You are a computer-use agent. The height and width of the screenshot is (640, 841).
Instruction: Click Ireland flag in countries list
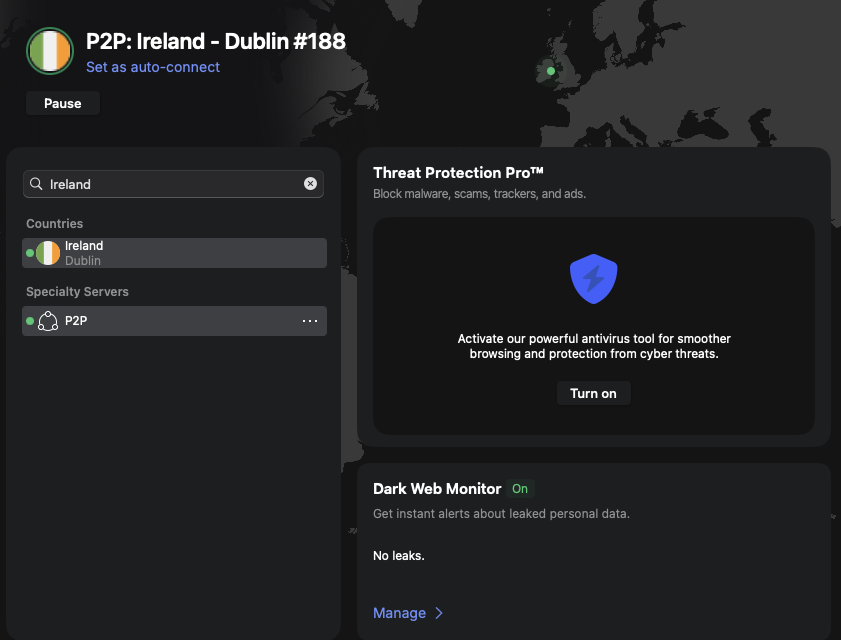pos(48,253)
